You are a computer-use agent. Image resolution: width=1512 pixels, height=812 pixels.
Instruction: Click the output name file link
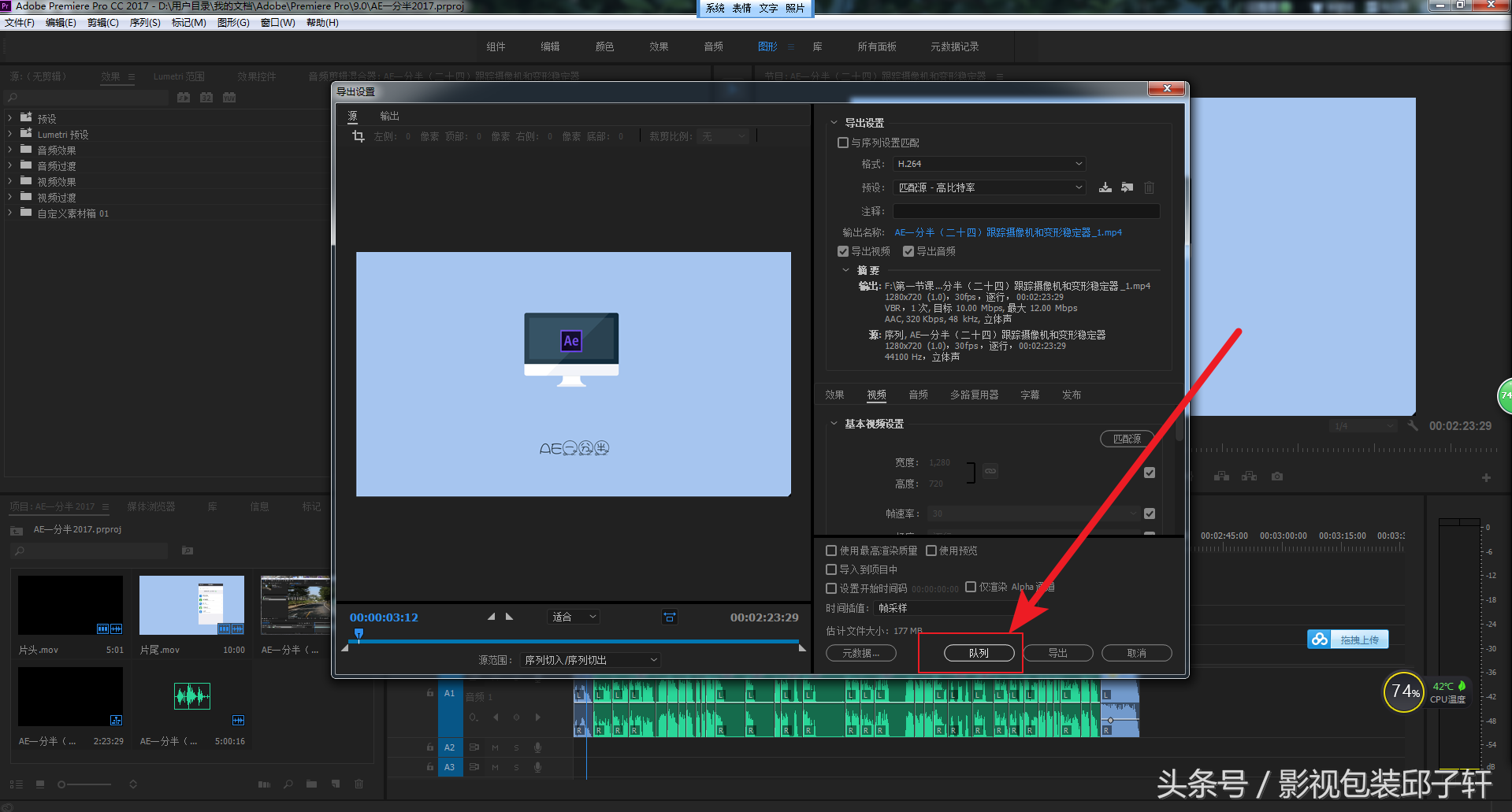(x=1008, y=232)
